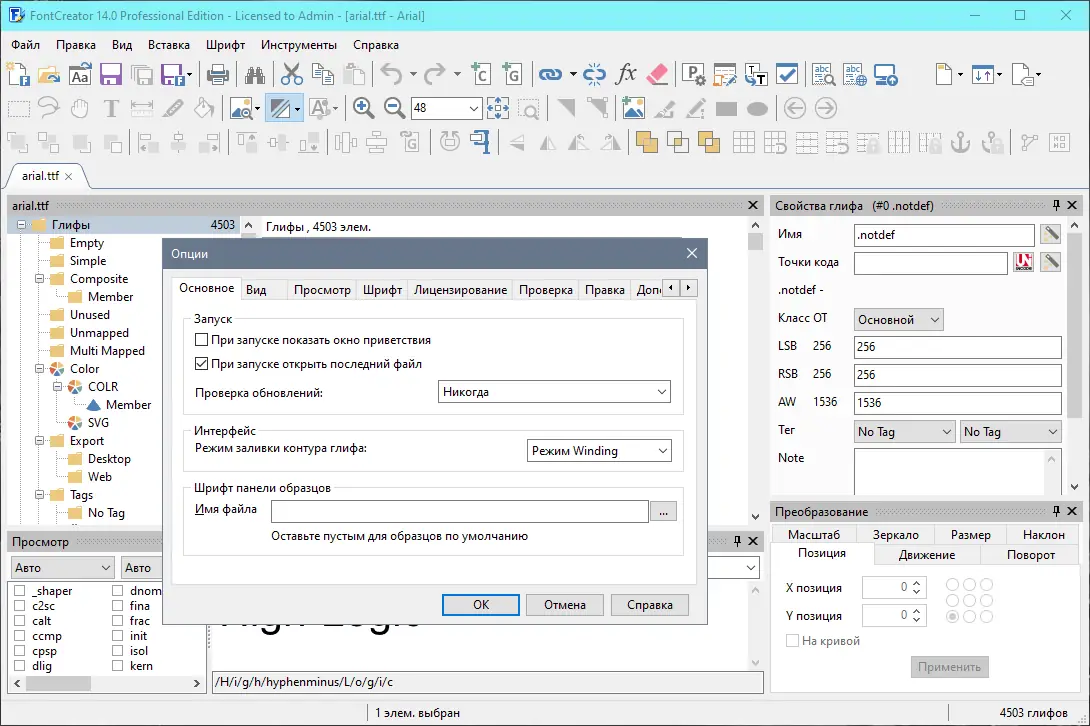Click the Имя файла input field
Viewport: 1090px width, 726px height.
(x=459, y=511)
